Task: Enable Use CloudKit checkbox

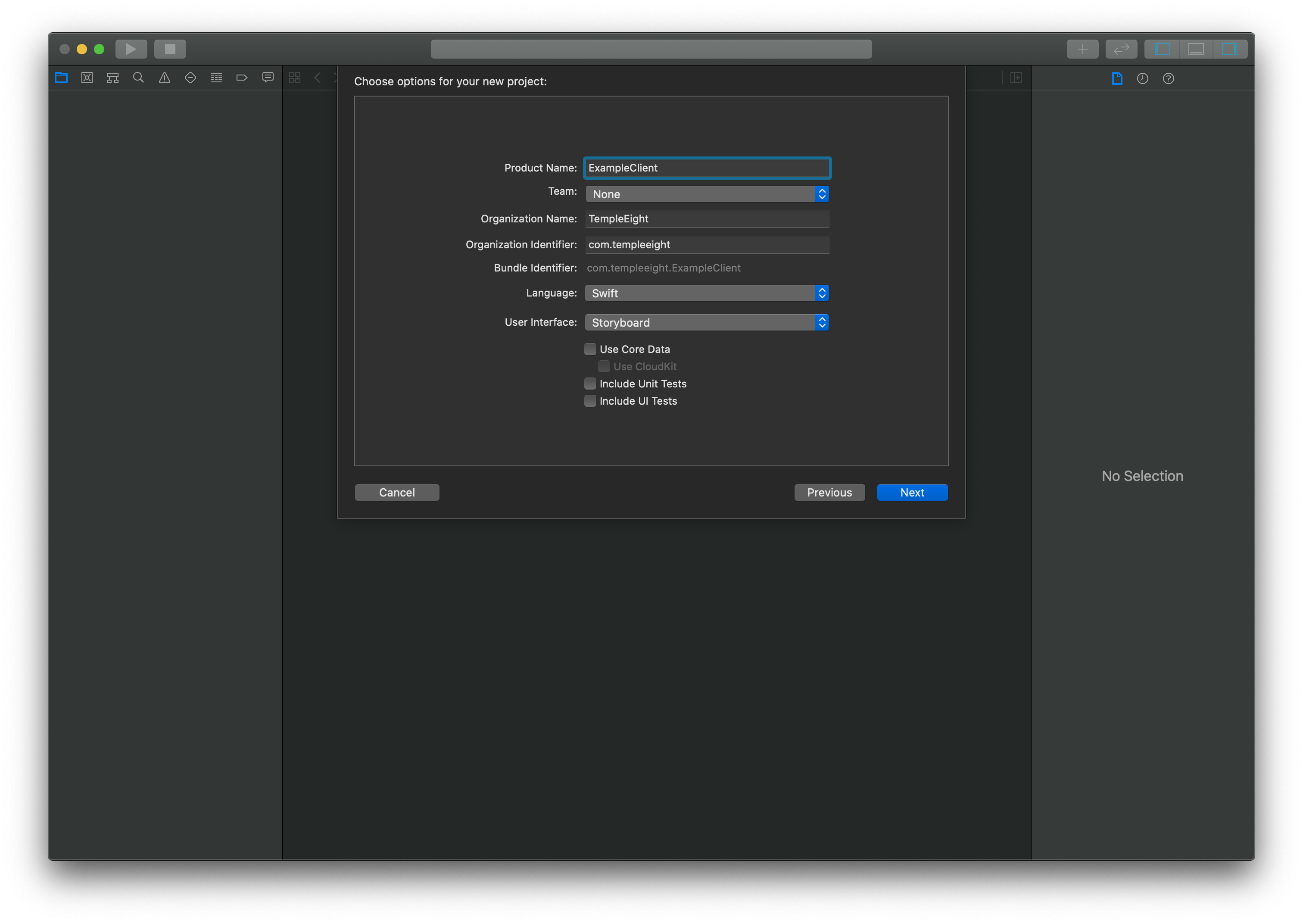Action: 604,366
